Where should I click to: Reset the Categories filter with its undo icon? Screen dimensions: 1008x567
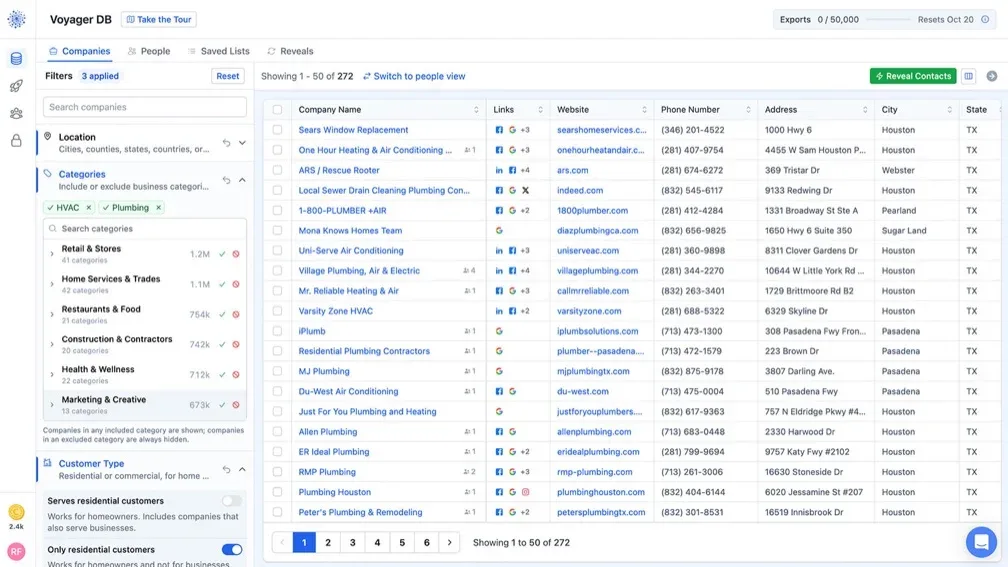pyautogui.click(x=226, y=180)
